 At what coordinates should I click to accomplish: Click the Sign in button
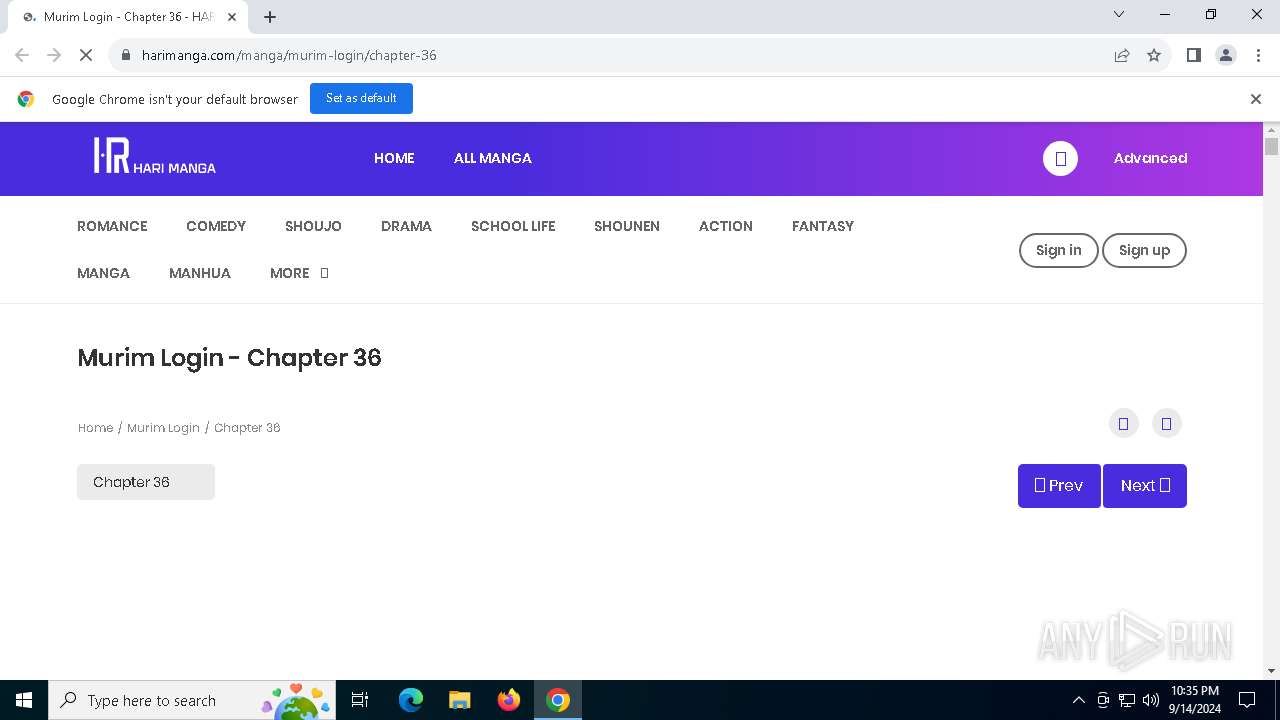point(1058,250)
